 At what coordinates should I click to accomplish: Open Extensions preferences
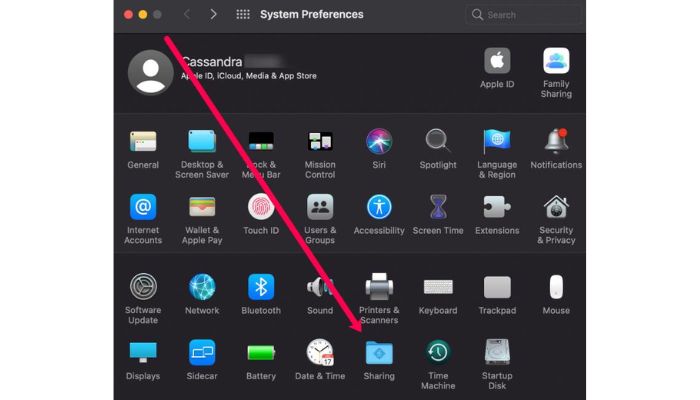[x=497, y=207]
